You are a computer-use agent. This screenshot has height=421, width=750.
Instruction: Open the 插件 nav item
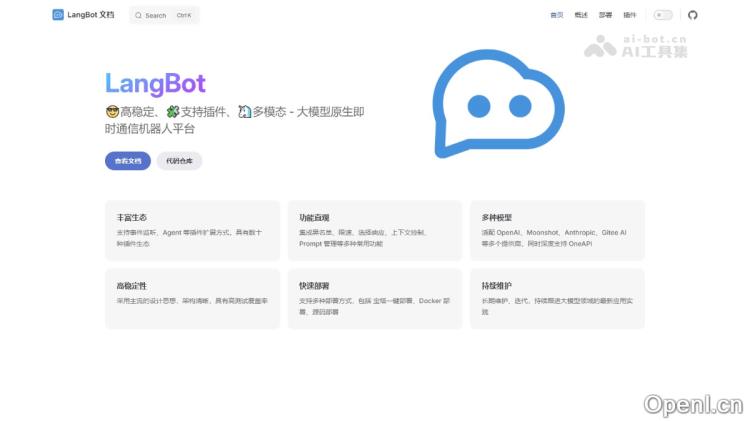tap(630, 15)
